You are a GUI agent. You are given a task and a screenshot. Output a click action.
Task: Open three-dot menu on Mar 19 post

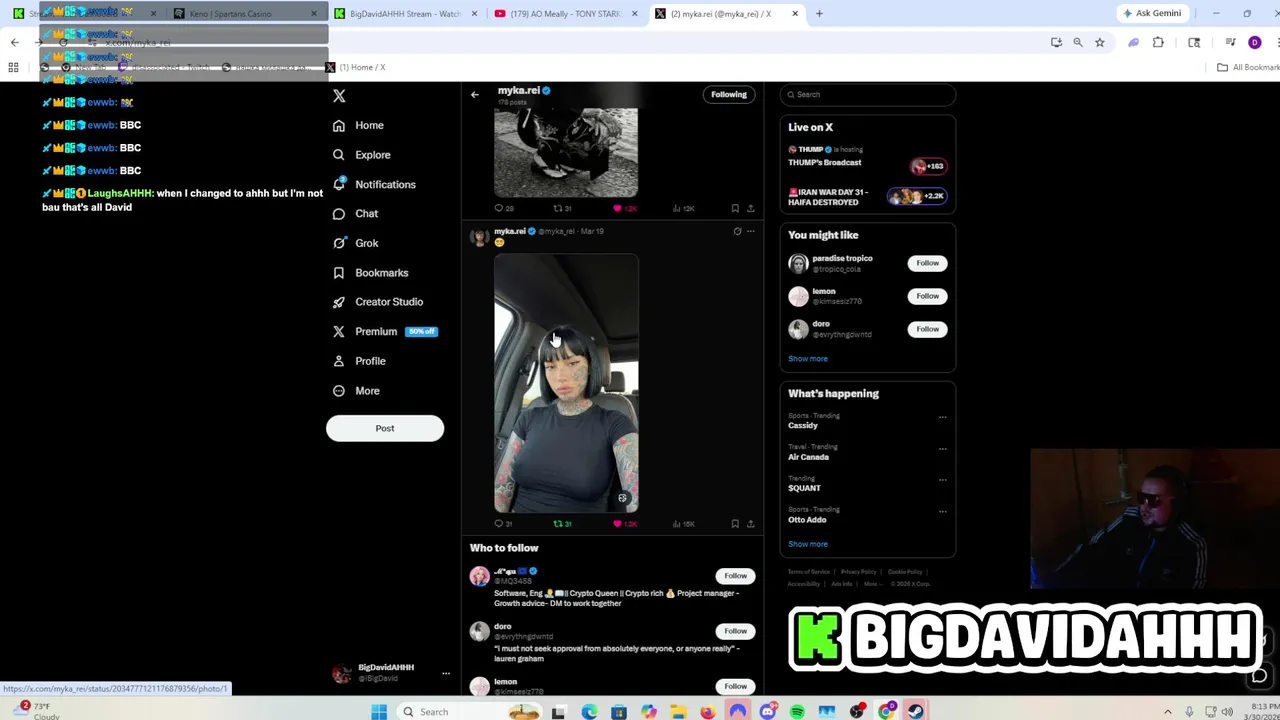(751, 231)
